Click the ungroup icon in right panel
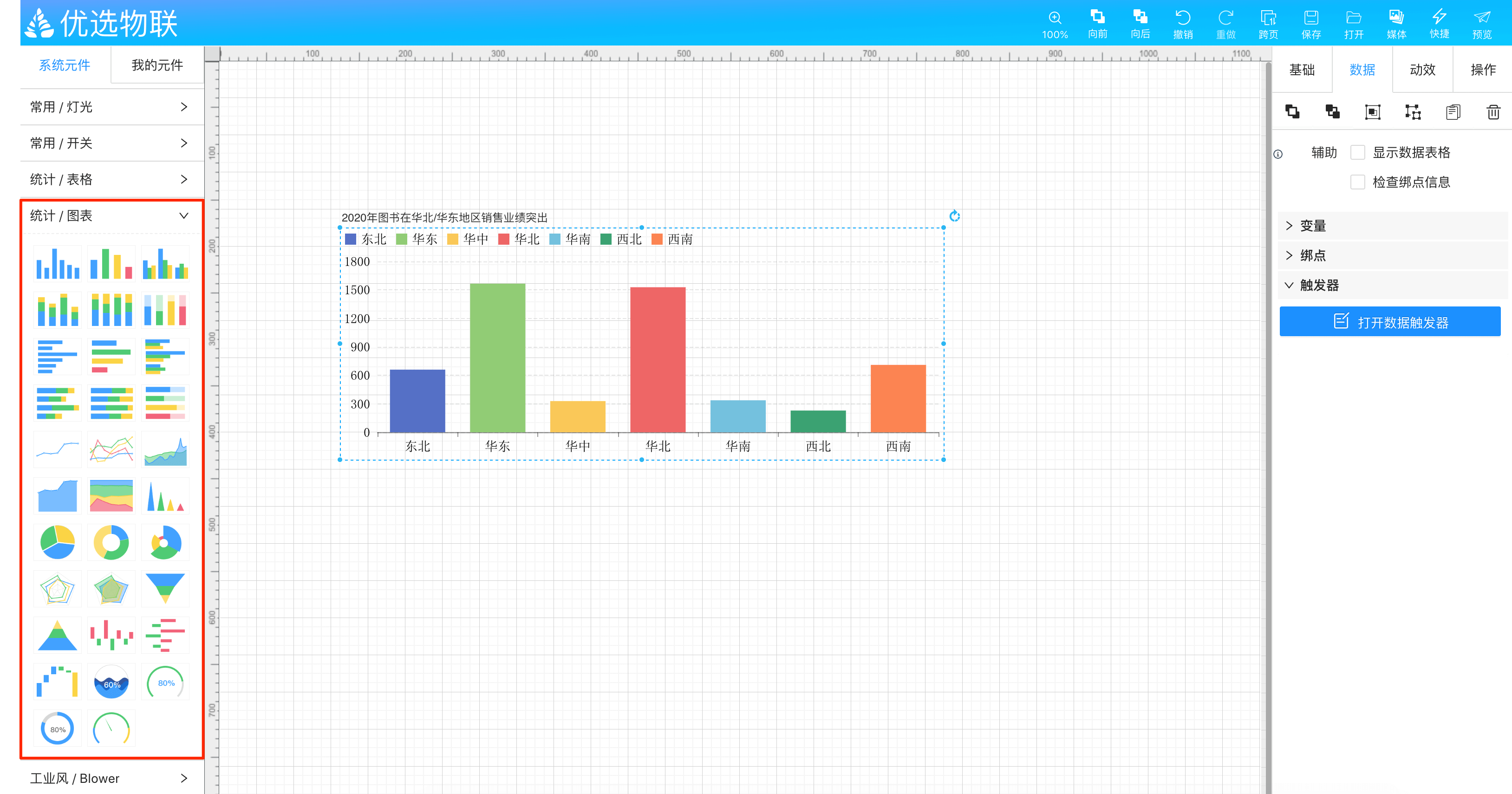1512x794 pixels. click(1413, 111)
